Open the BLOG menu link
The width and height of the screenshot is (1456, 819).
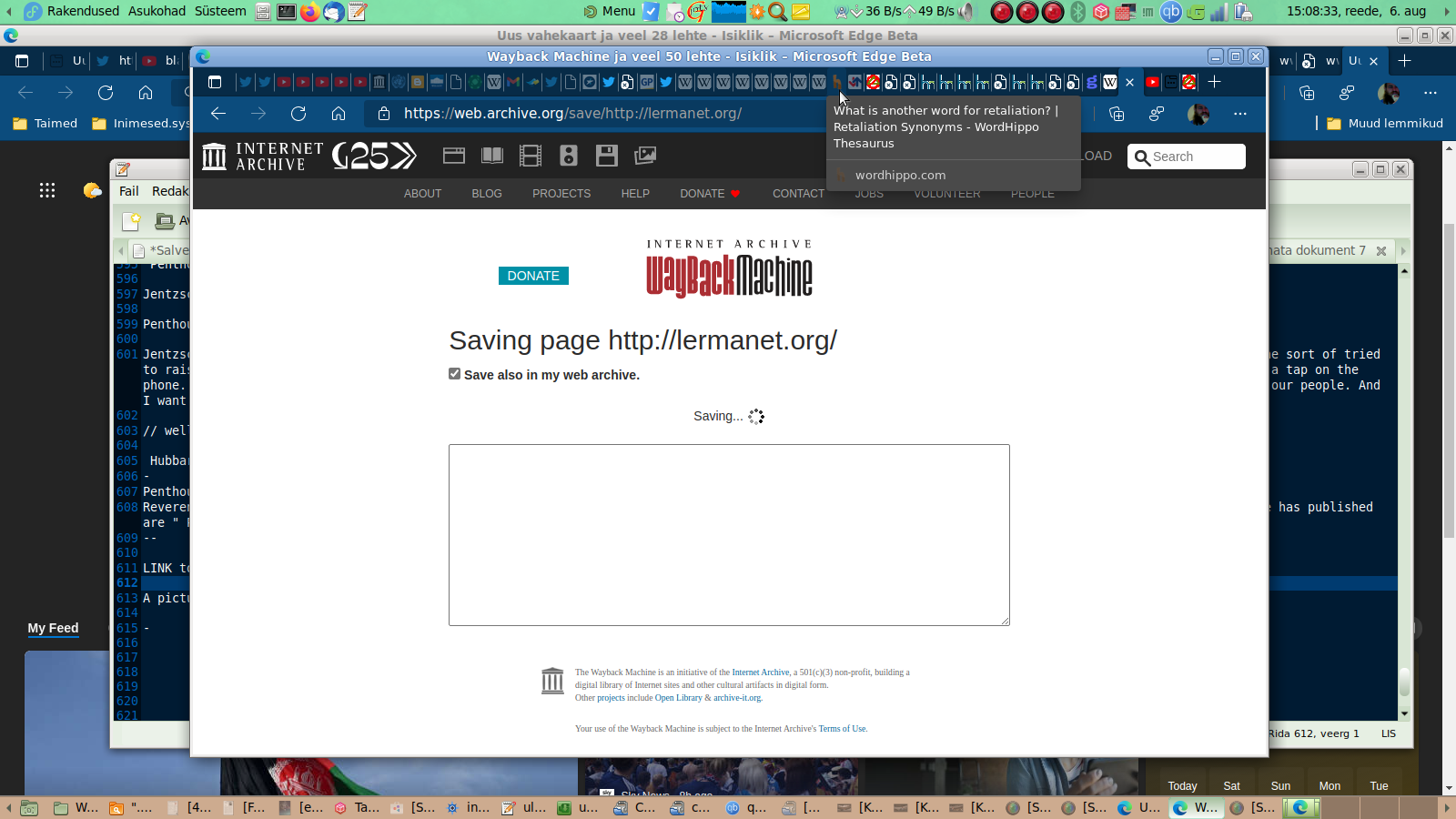click(487, 194)
